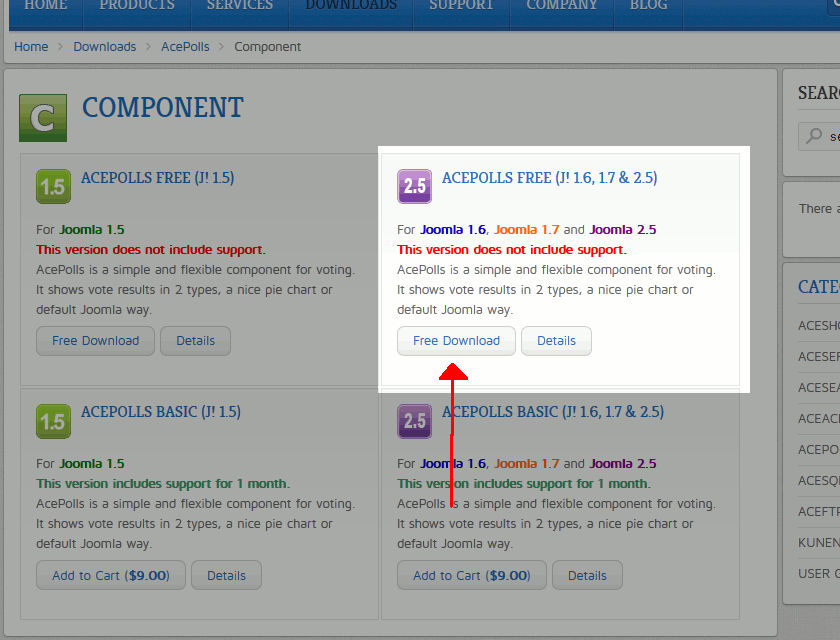Click 'Joomla 1.6' in AcePolls Free 2.5 card

(453, 230)
